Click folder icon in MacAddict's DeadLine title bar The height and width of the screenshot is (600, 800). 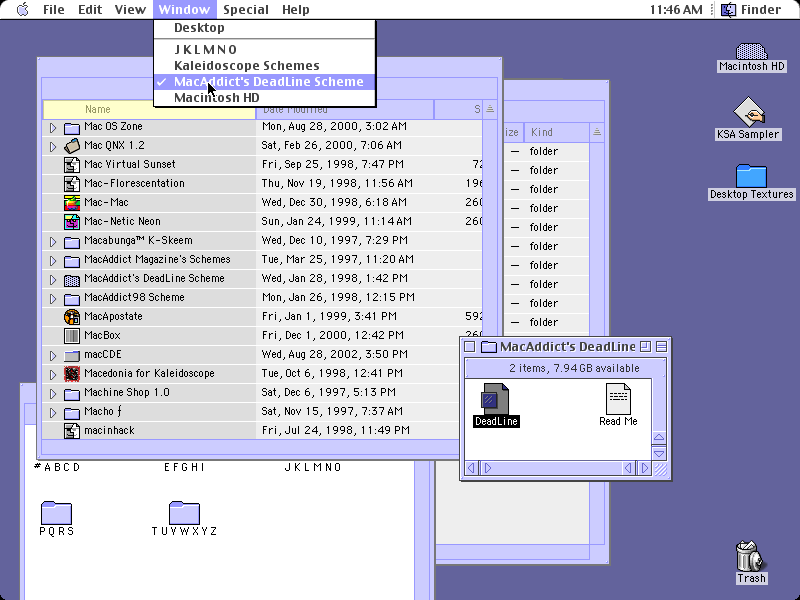(489, 347)
